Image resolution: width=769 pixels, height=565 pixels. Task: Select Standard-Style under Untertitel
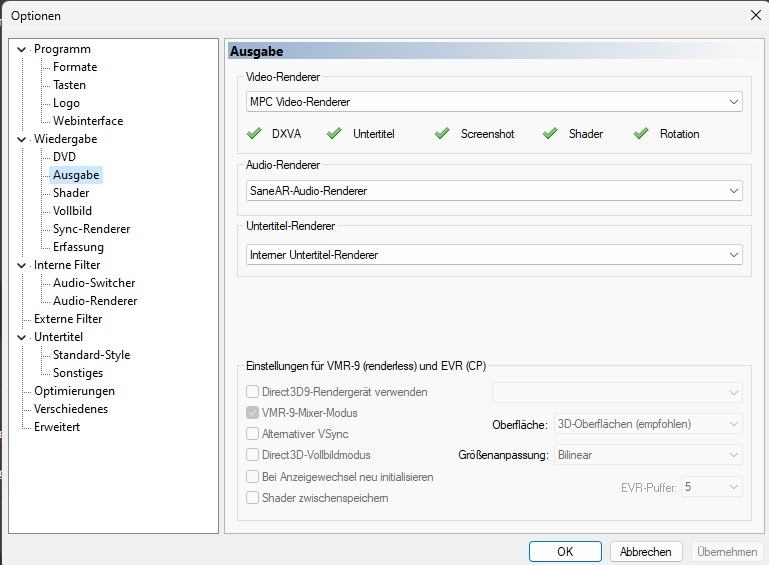(x=92, y=355)
